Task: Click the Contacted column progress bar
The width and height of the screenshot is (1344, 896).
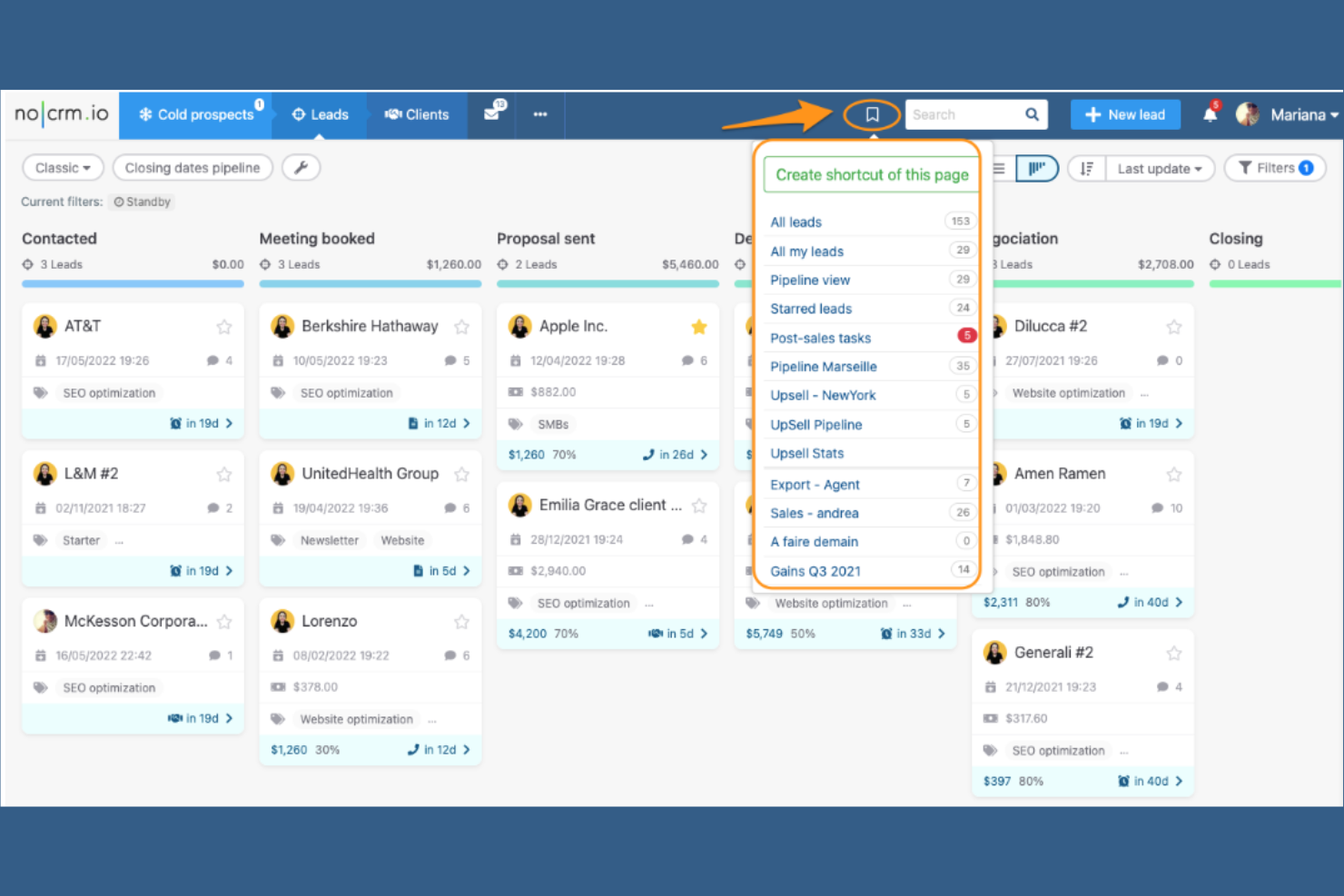Action: click(x=133, y=284)
